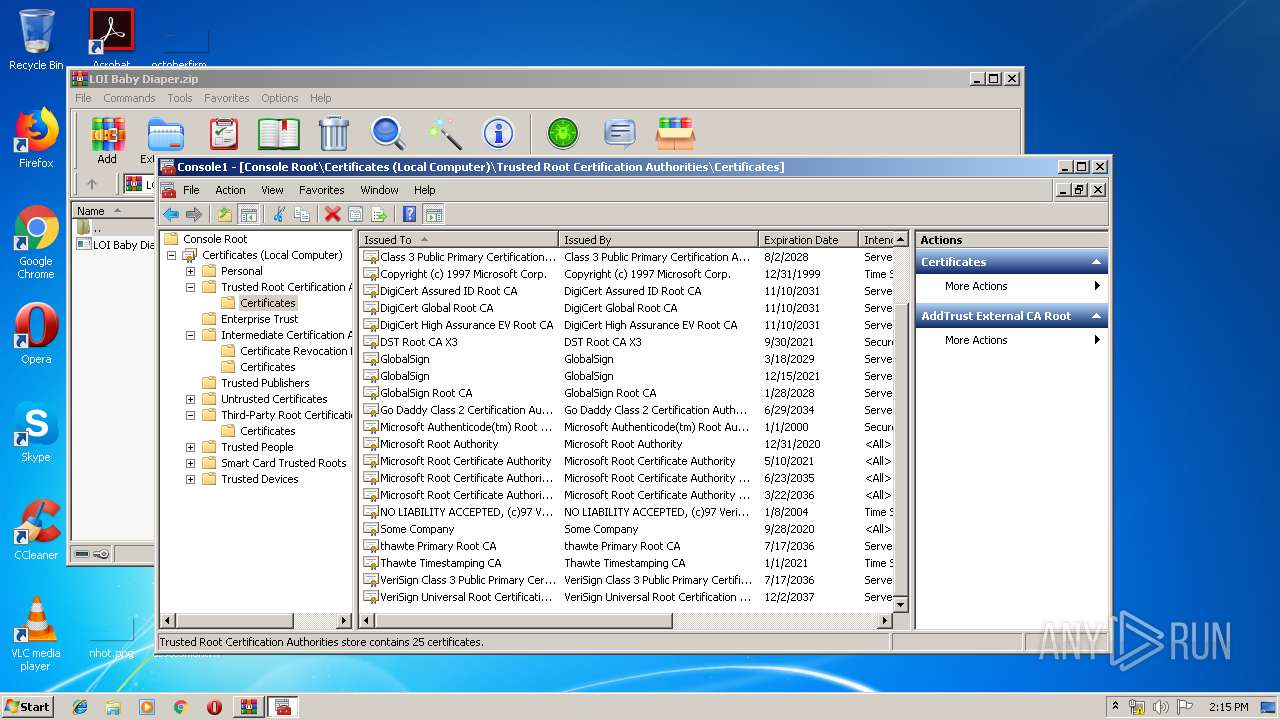
Task: Click the red X Delete icon
Action: (332, 214)
